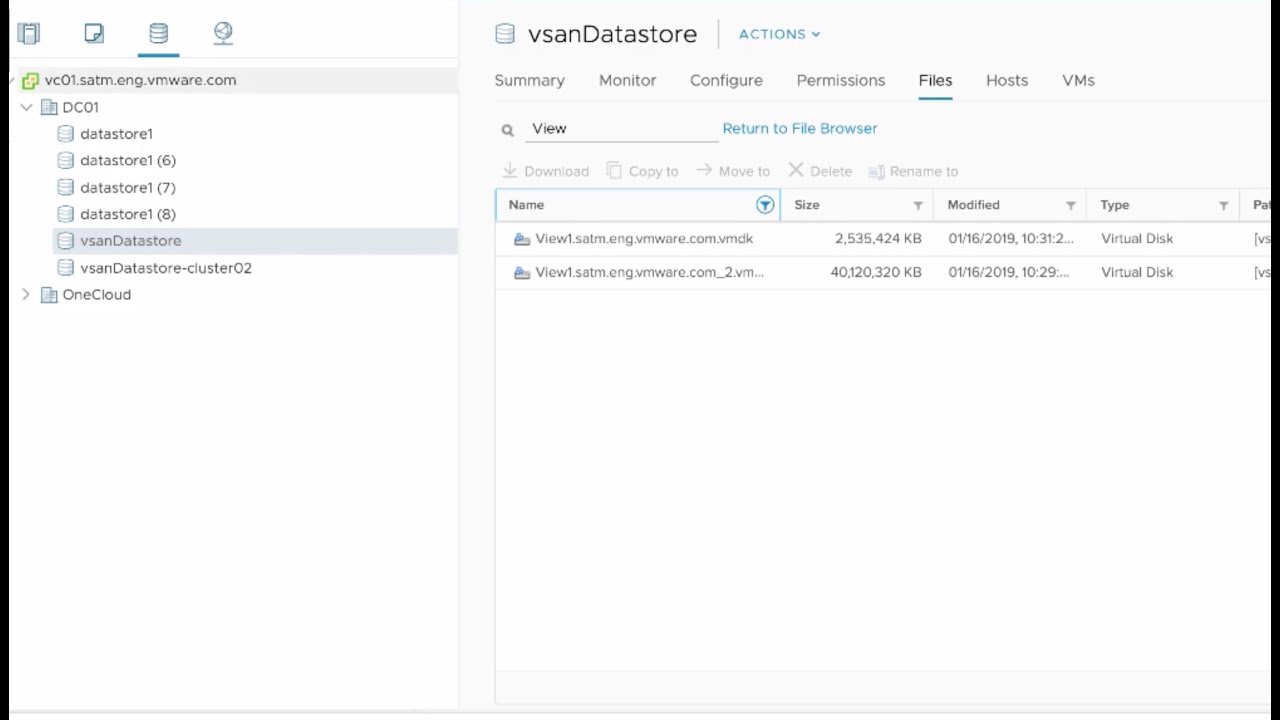Switch to the Configure tab
Screen dimensions: 1280x720
[x=726, y=81]
